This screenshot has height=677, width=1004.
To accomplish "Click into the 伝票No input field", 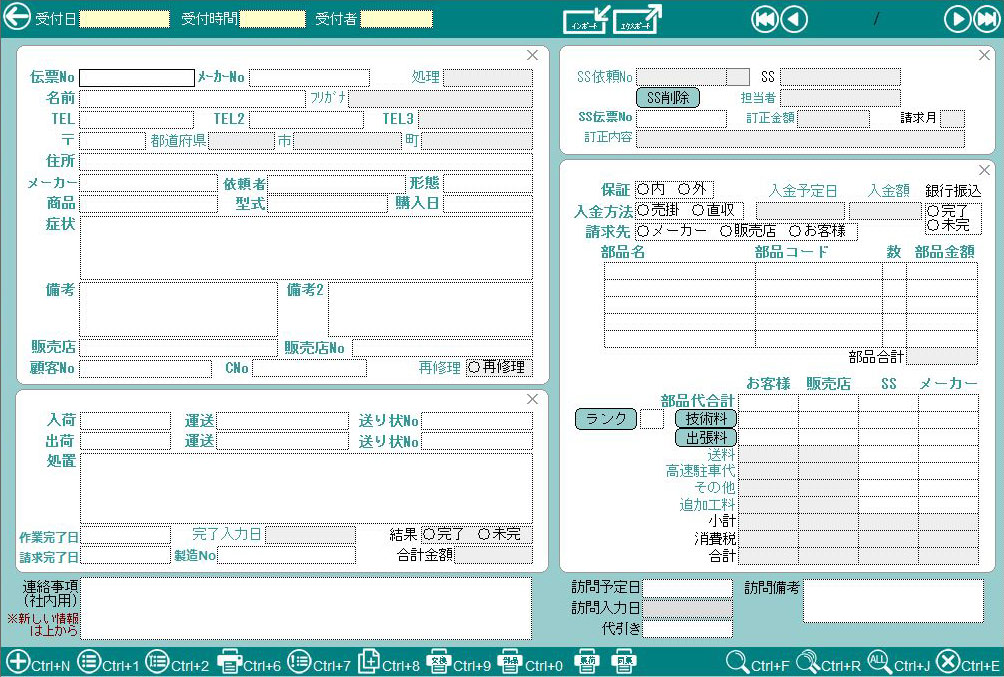I will [137, 78].
